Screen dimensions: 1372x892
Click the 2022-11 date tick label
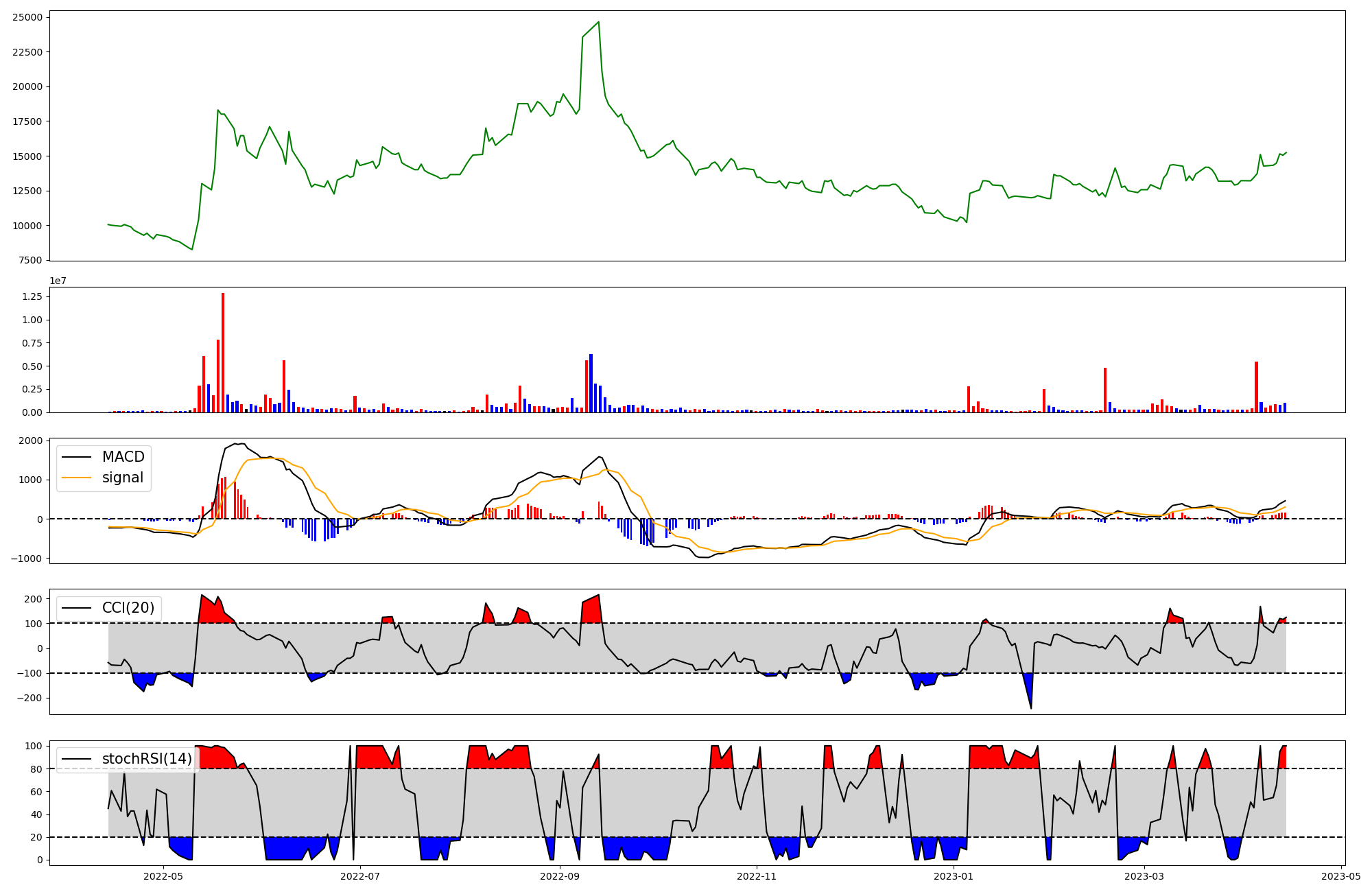pyautogui.click(x=756, y=876)
